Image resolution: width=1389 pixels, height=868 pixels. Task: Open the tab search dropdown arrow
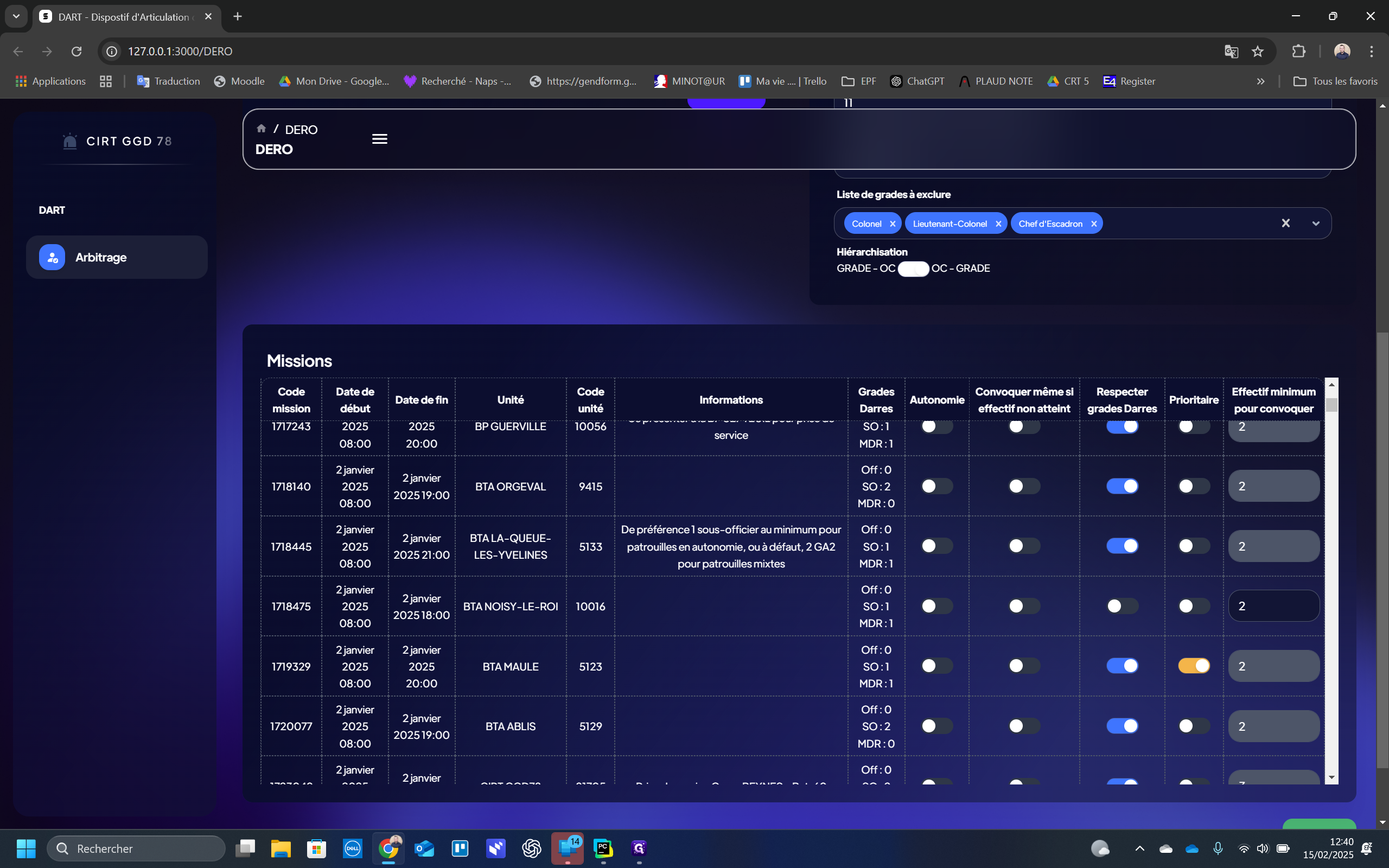[16, 17]
